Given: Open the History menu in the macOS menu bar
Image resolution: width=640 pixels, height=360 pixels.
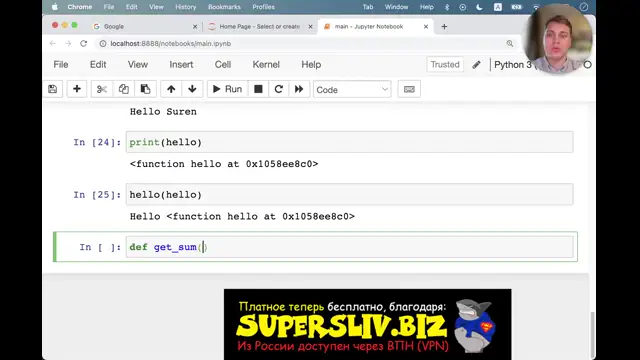Looking at the screenshot, I should [186, 7].
